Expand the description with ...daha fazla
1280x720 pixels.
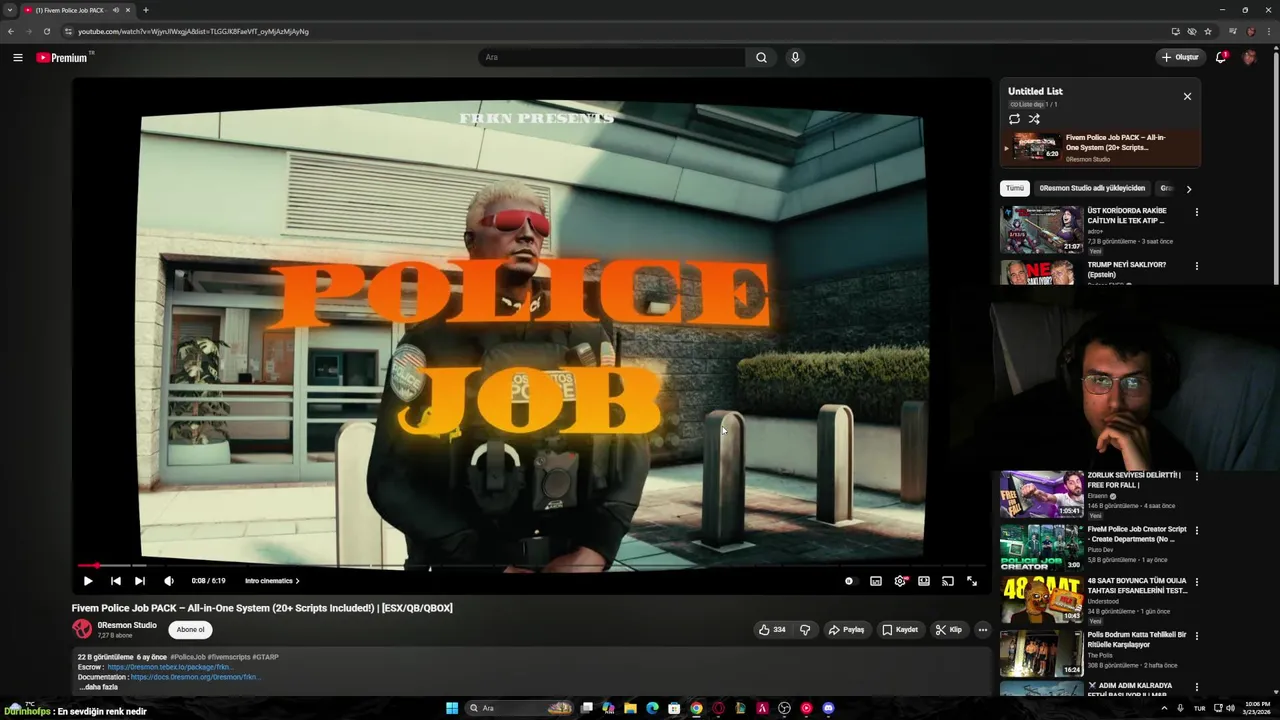(x=98, y=687)
